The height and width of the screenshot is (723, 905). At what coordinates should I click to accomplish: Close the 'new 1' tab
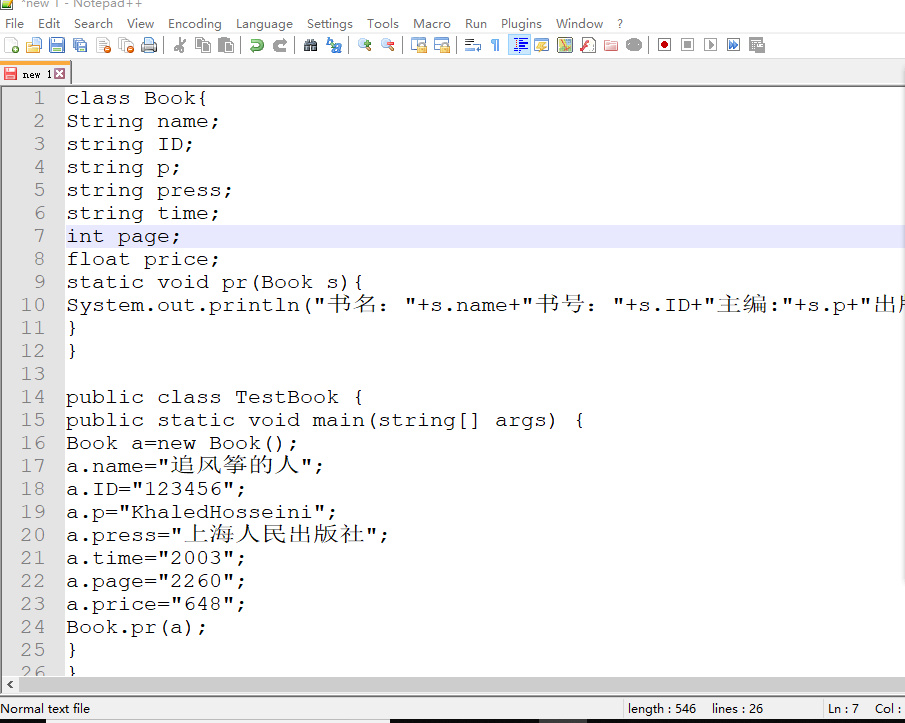pyautogui.click(x=60, y=74)
